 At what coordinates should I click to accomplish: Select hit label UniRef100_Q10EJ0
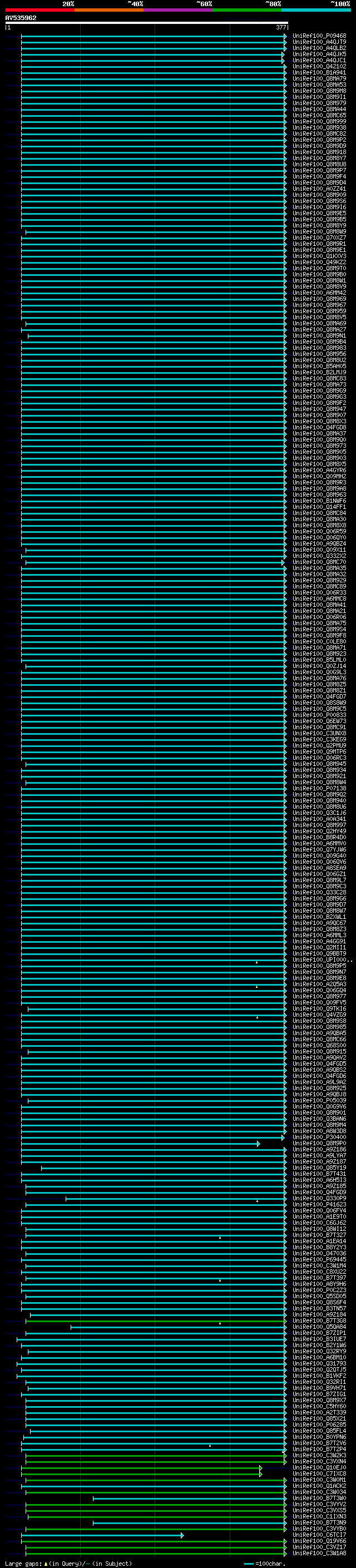(x=319, y=1467)
